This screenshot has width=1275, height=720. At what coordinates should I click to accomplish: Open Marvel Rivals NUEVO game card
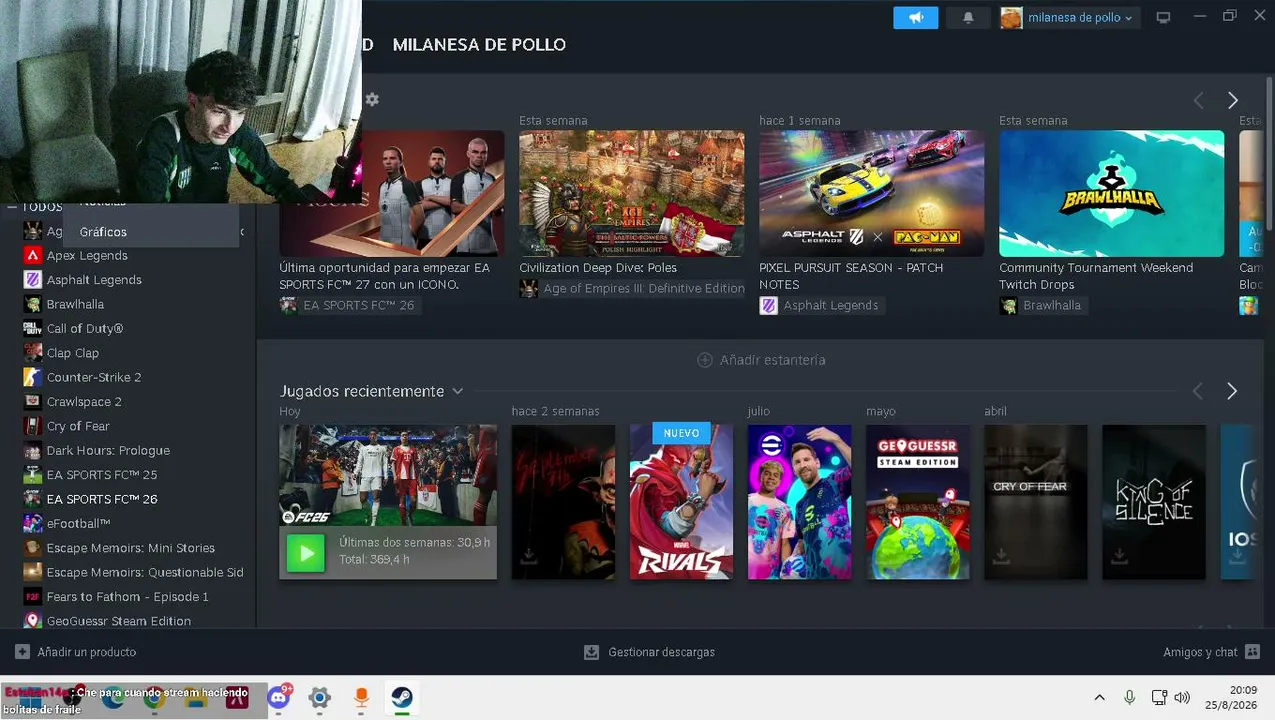pyautogui.click(x=681, y=502)
